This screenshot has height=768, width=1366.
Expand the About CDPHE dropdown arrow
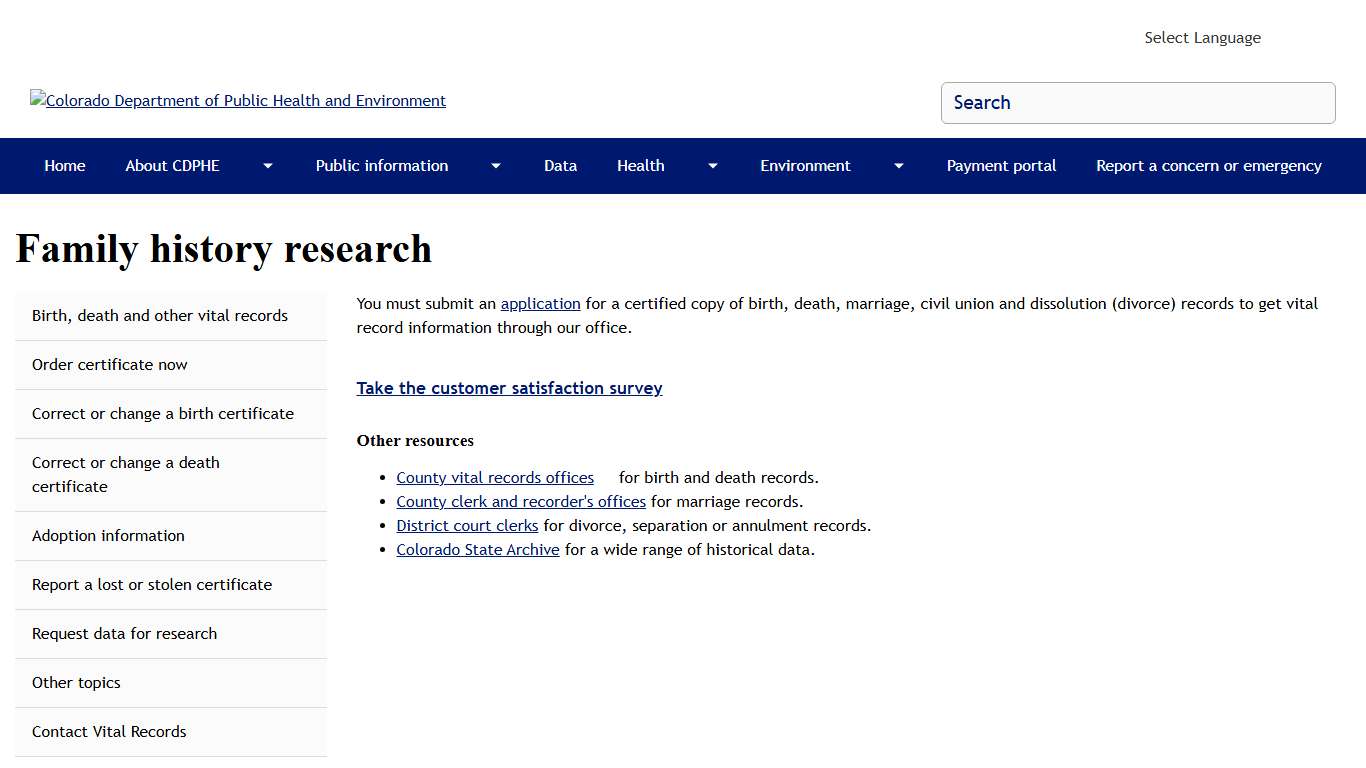click(x=267, y=166)
